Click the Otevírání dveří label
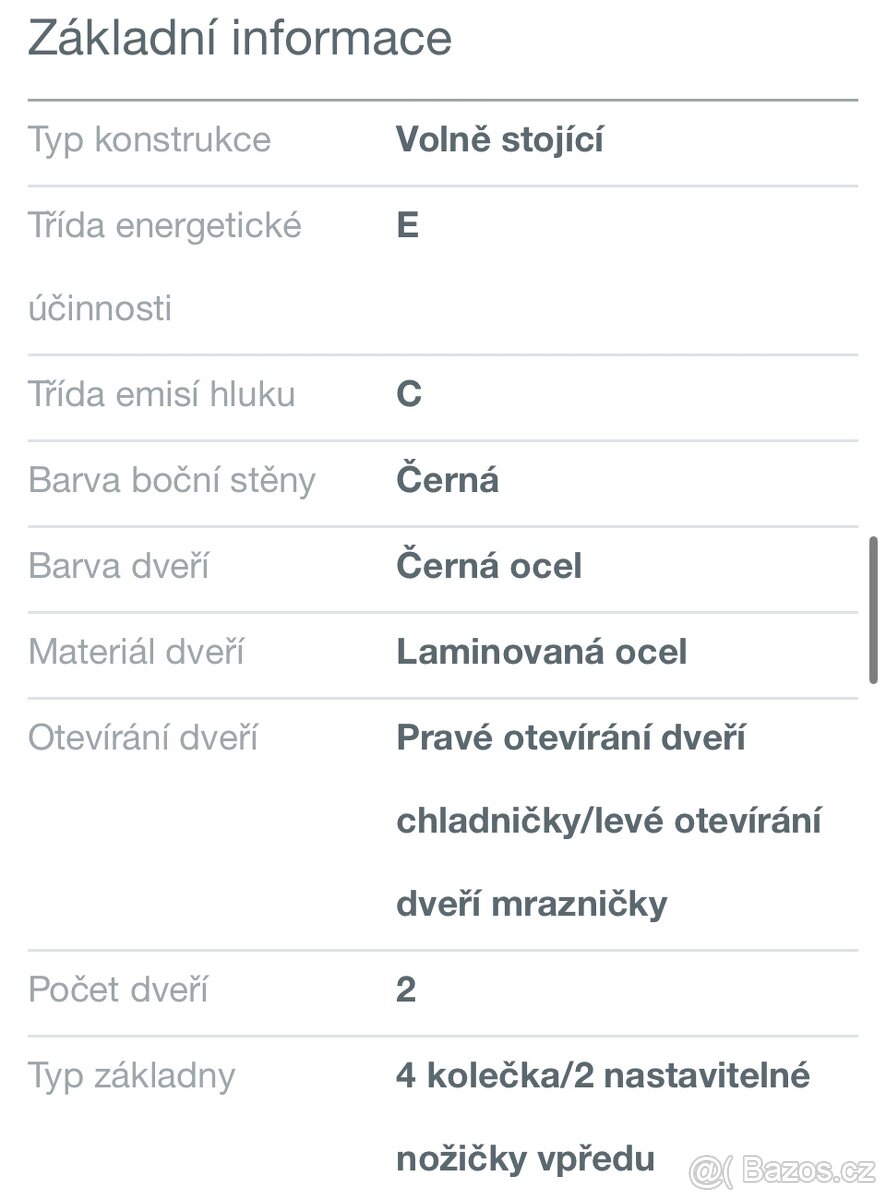 pyautogui.click(x=143, y=738)
